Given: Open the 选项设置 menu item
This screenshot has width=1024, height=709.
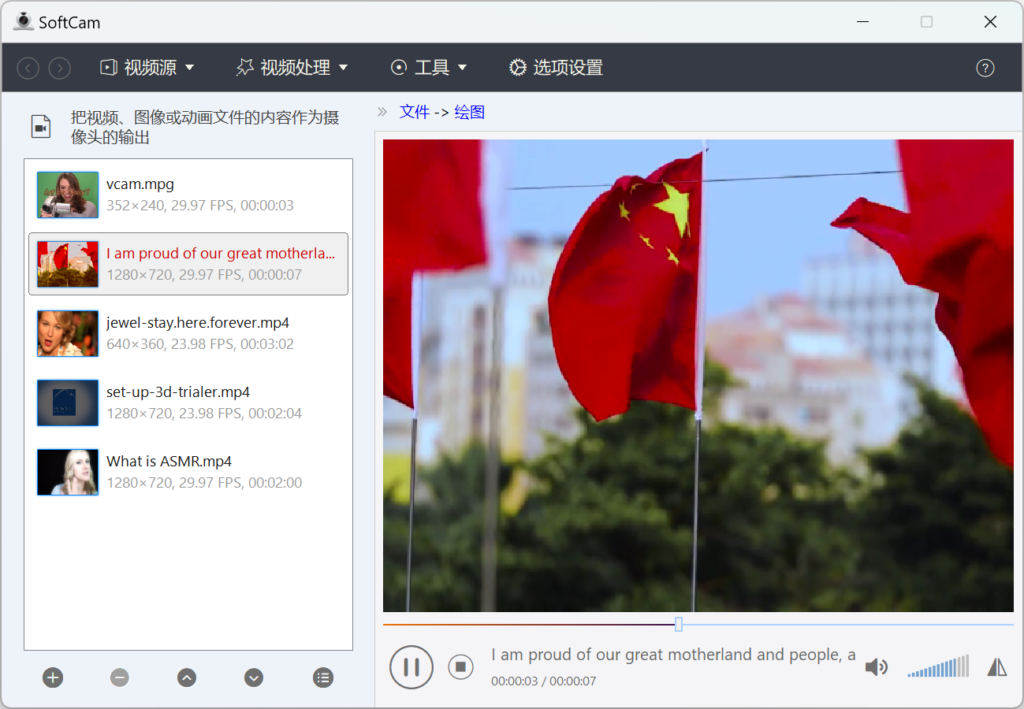Looking at the screenshot, I should [x=555, y=68].
